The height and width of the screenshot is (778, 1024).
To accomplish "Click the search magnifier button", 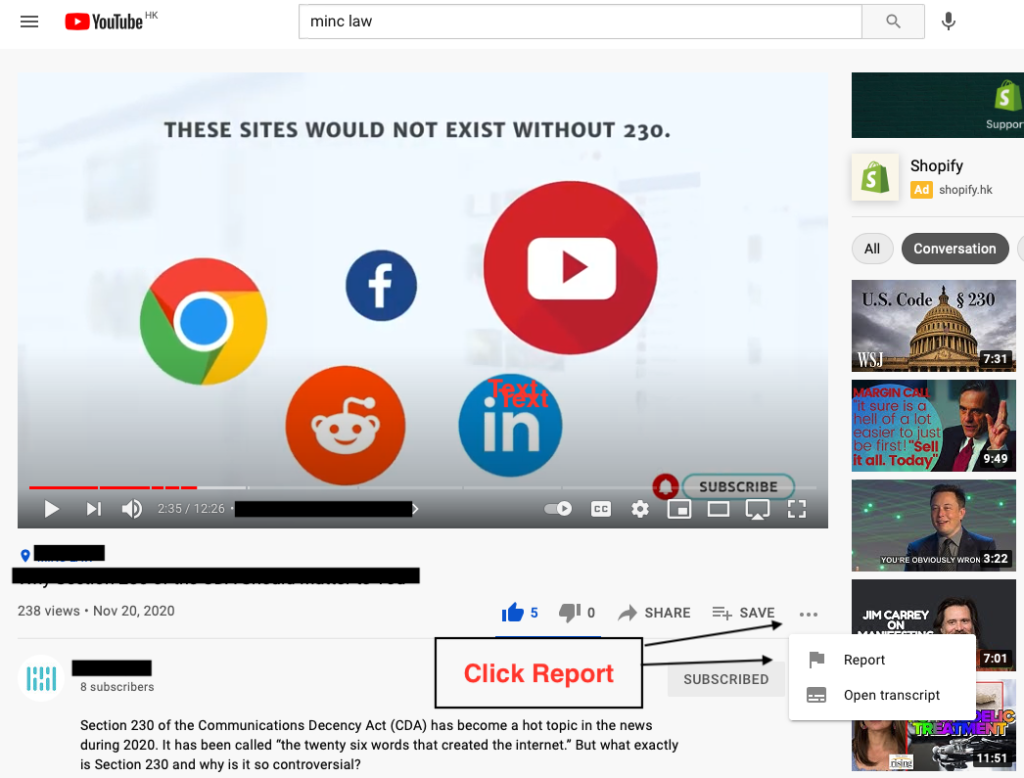I will (893, 22).
